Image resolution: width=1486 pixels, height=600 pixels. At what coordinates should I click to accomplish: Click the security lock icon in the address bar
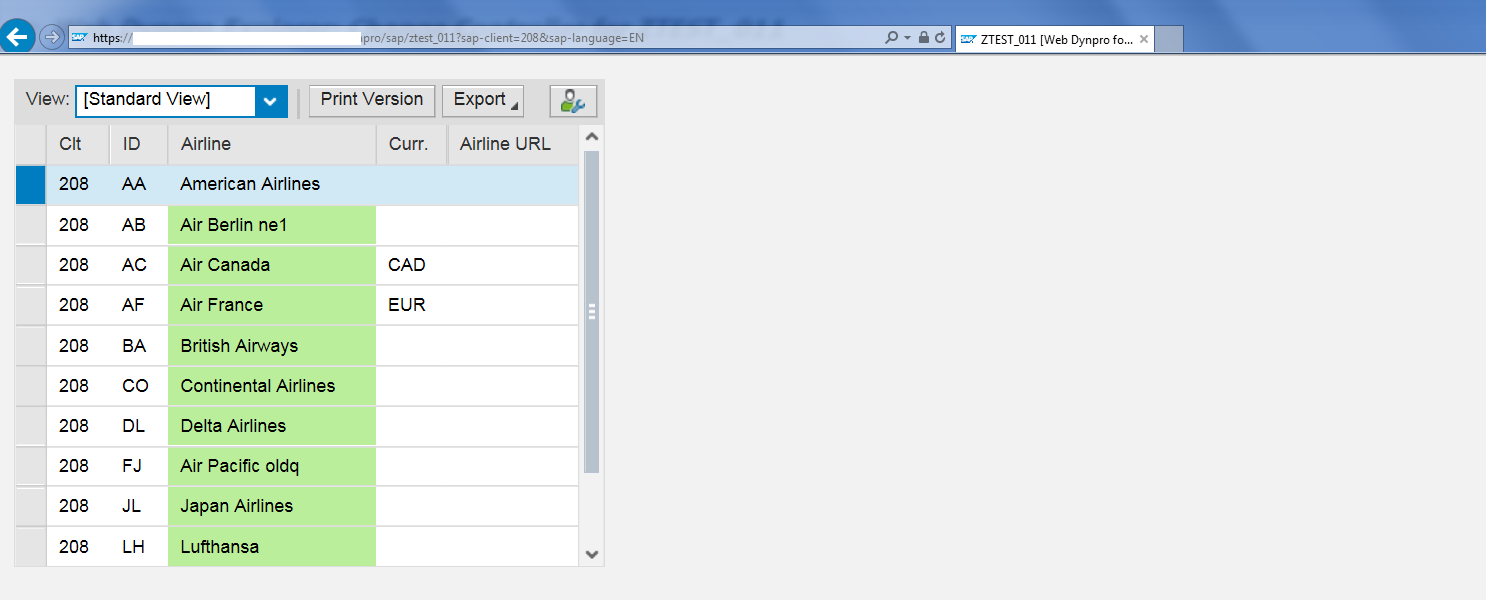pyautogui.click(x=922, y=36)
